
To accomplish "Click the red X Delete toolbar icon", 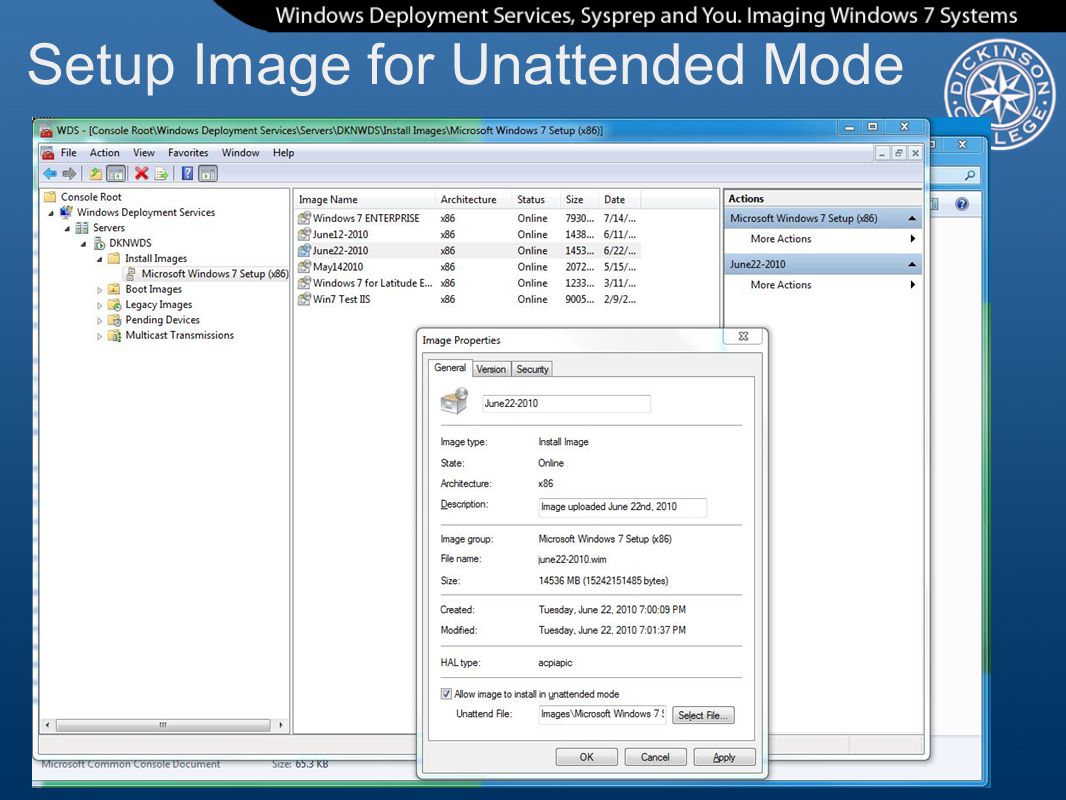I will click(141, 174).
